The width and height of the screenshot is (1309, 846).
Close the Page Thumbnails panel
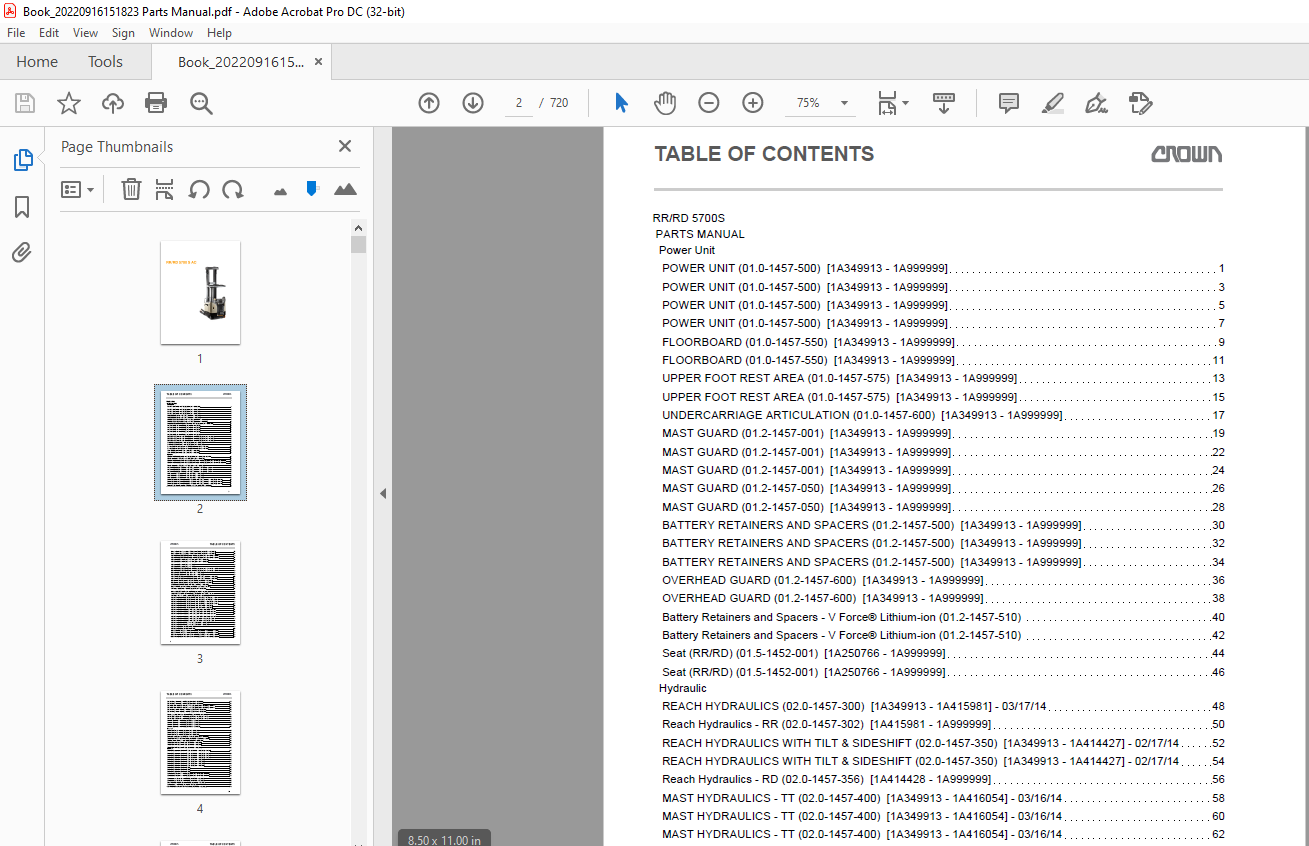coord(345,146)
